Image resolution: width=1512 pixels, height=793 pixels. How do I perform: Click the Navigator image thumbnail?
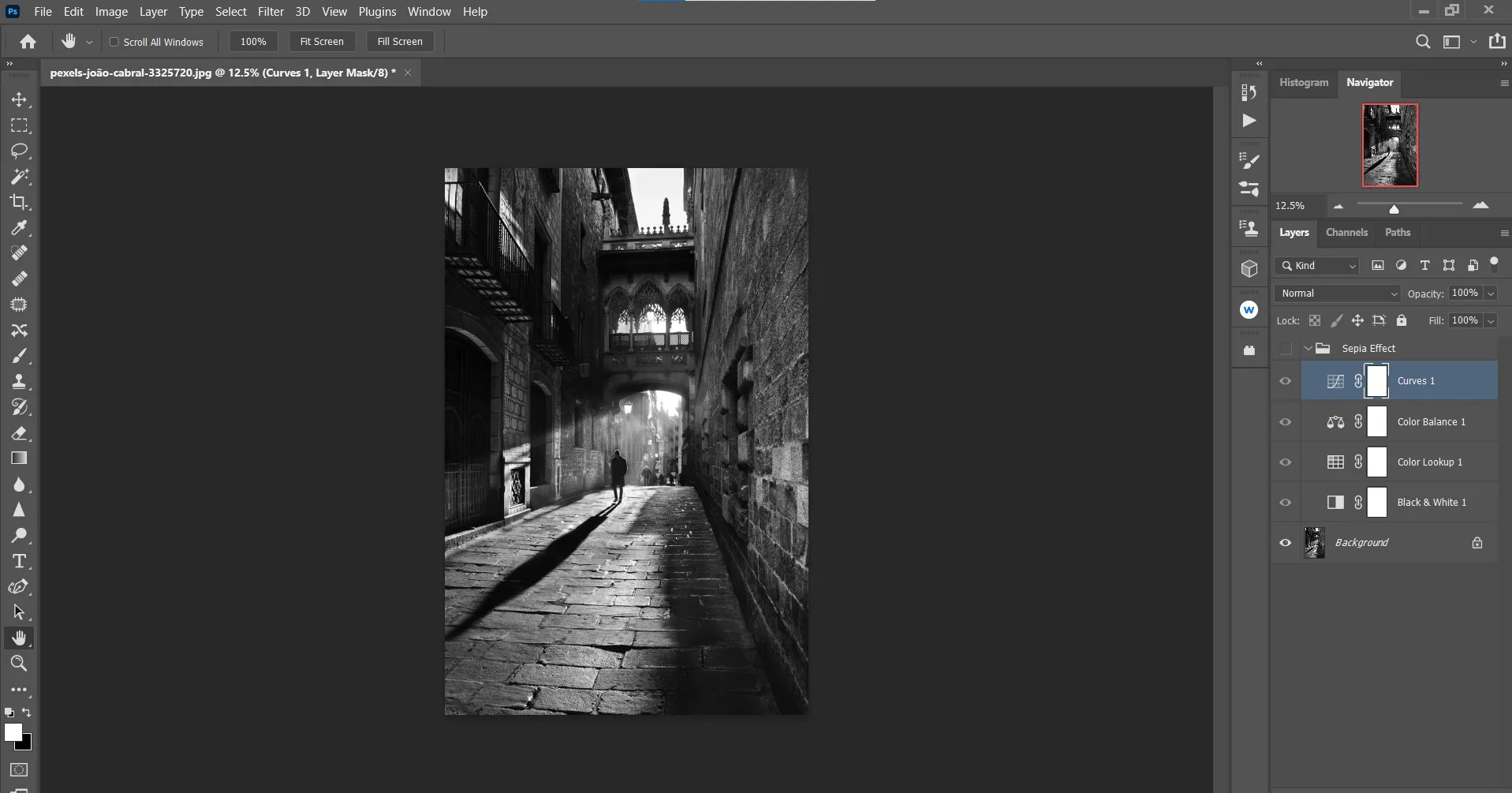[1390, 145]
